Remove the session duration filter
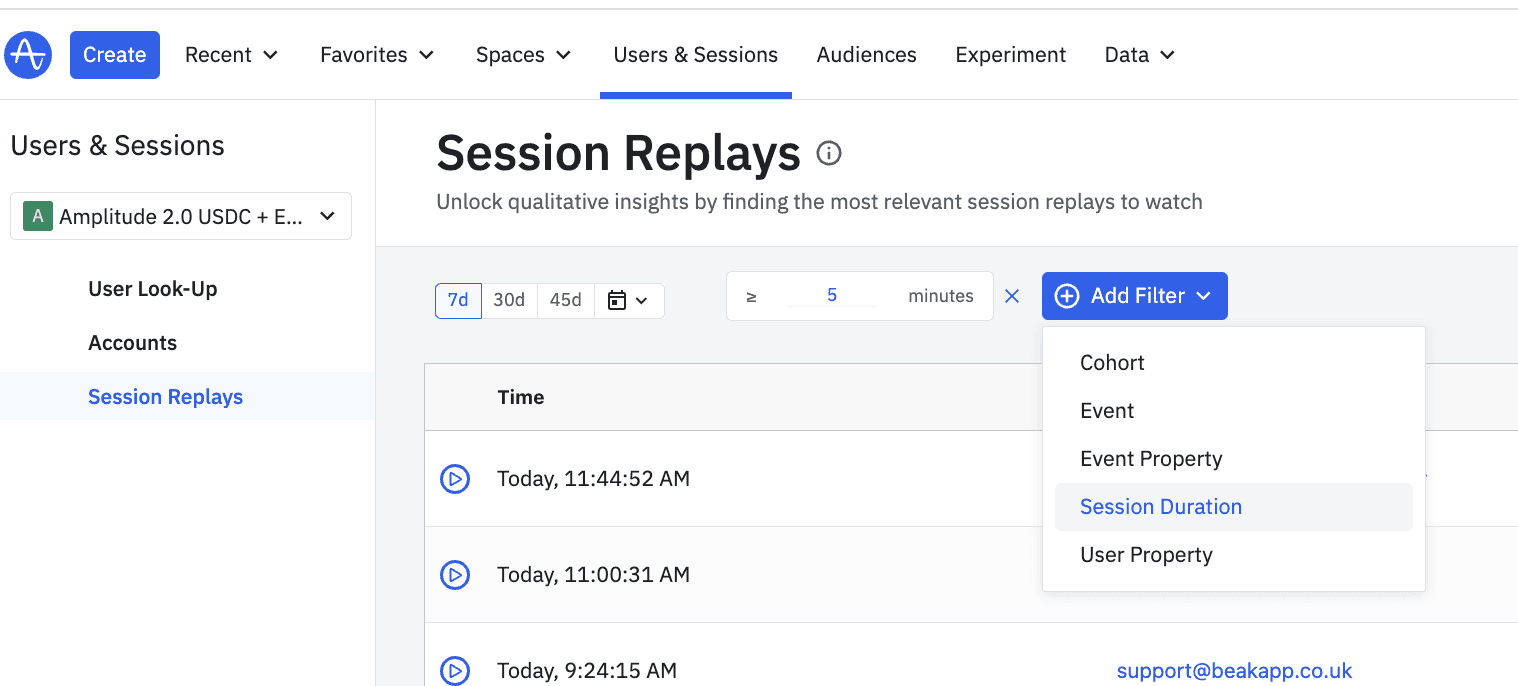1518x686 pixels. [x=1012, y=296]
